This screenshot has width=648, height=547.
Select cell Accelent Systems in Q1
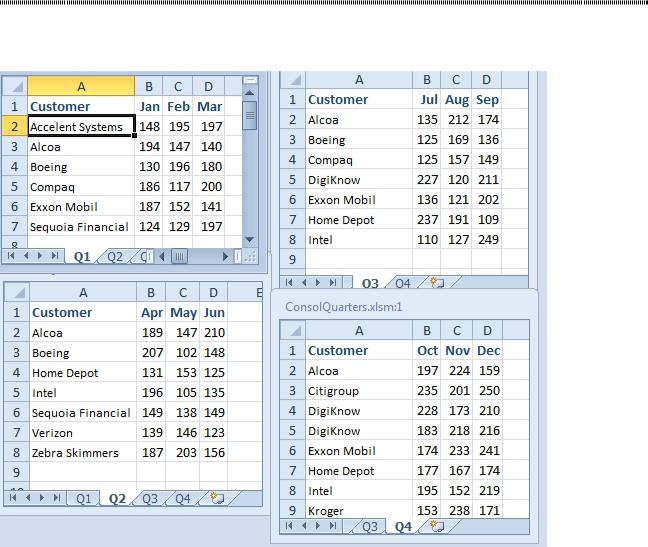click(81, 126)
